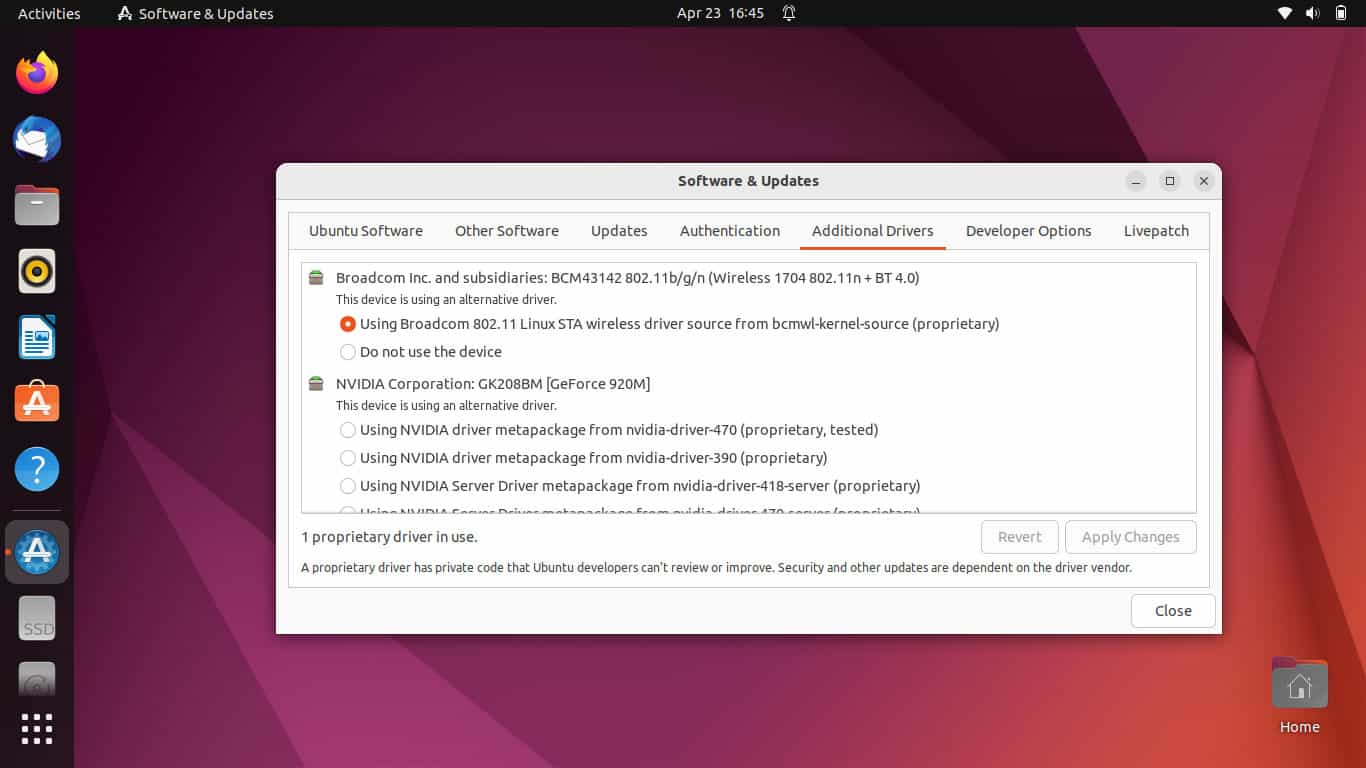
Task: Click the Software & Updates dock icon
Action: (36, 551)
